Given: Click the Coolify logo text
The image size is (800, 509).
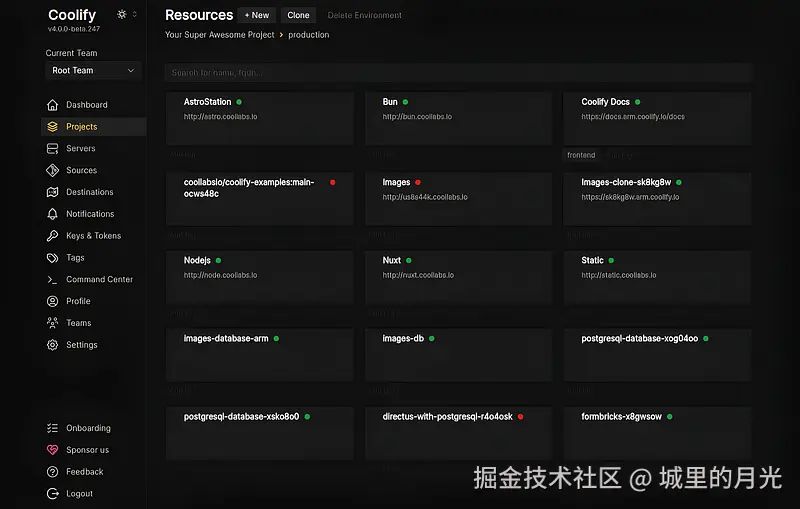Looking at the screenshot, I should pyautogui.click(x=72, y=15).
